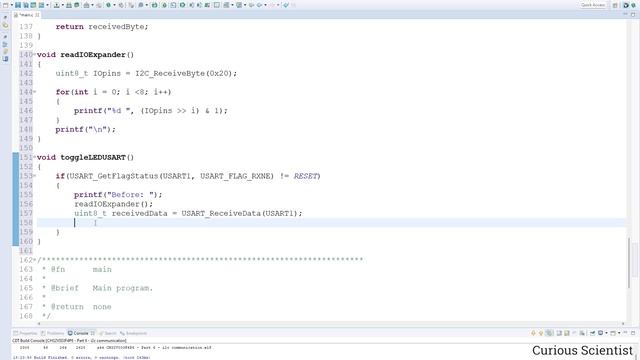
Task: Open the Problems tab in bottom panel
Action: pos(52,333)
